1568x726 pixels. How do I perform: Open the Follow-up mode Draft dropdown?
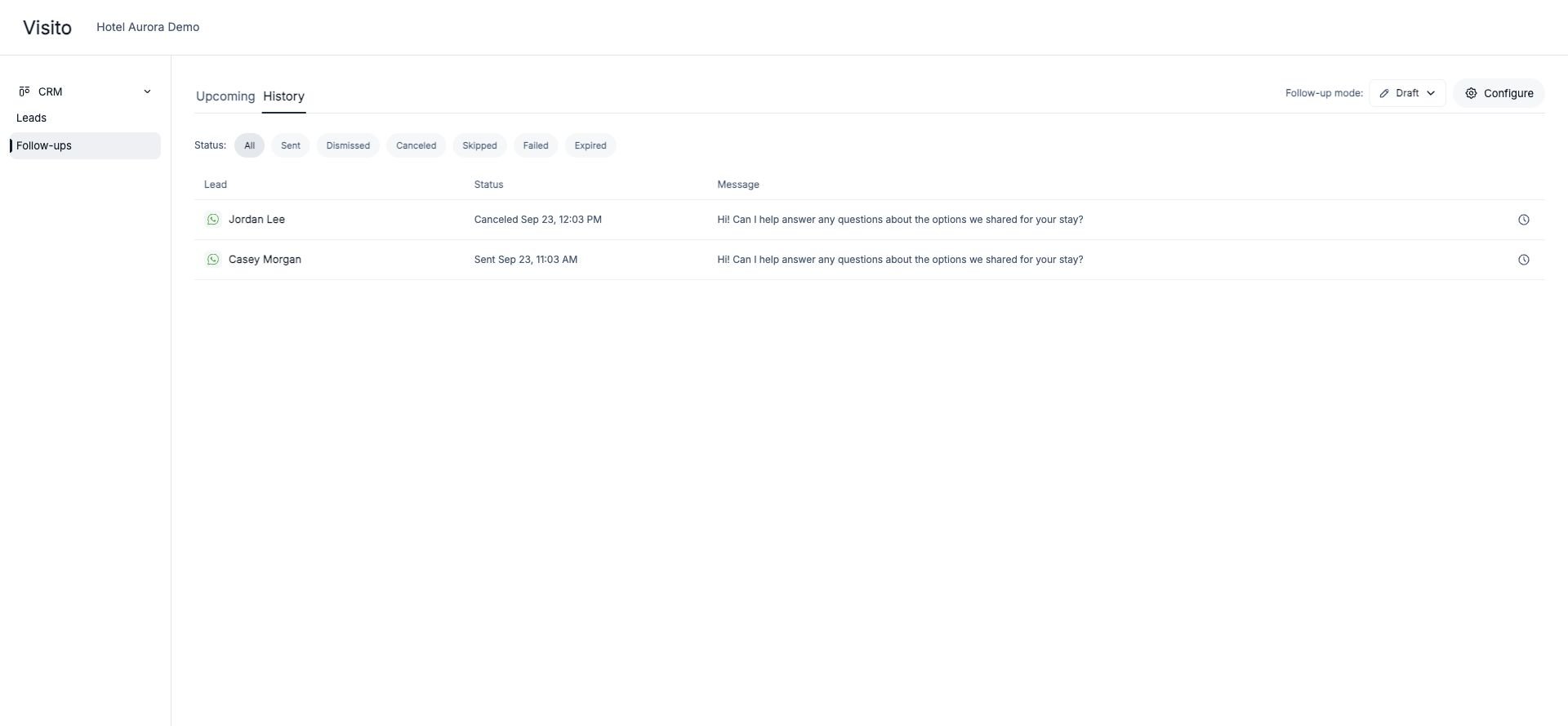pyautogui.click(x=1407, y=93)
